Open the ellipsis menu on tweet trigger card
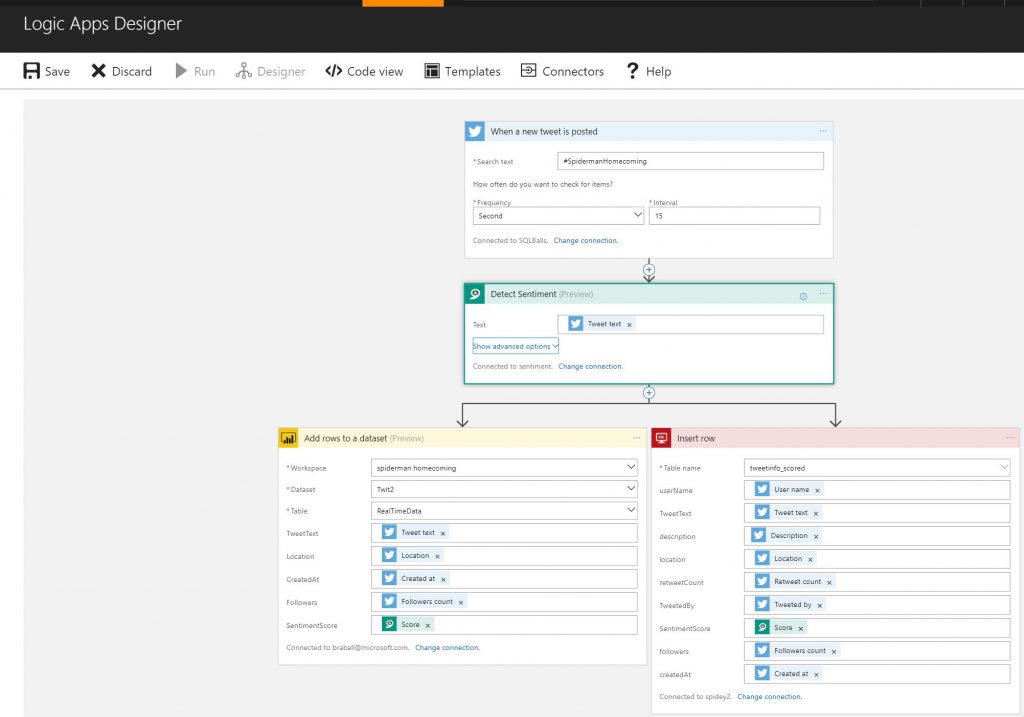 pos(823,131)
